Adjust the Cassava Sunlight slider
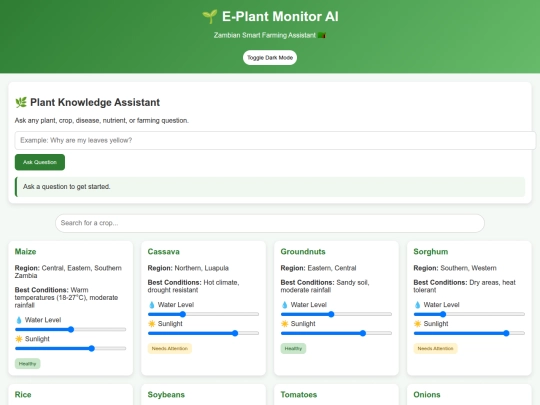The image size is (540, 405). click(203, 333)
